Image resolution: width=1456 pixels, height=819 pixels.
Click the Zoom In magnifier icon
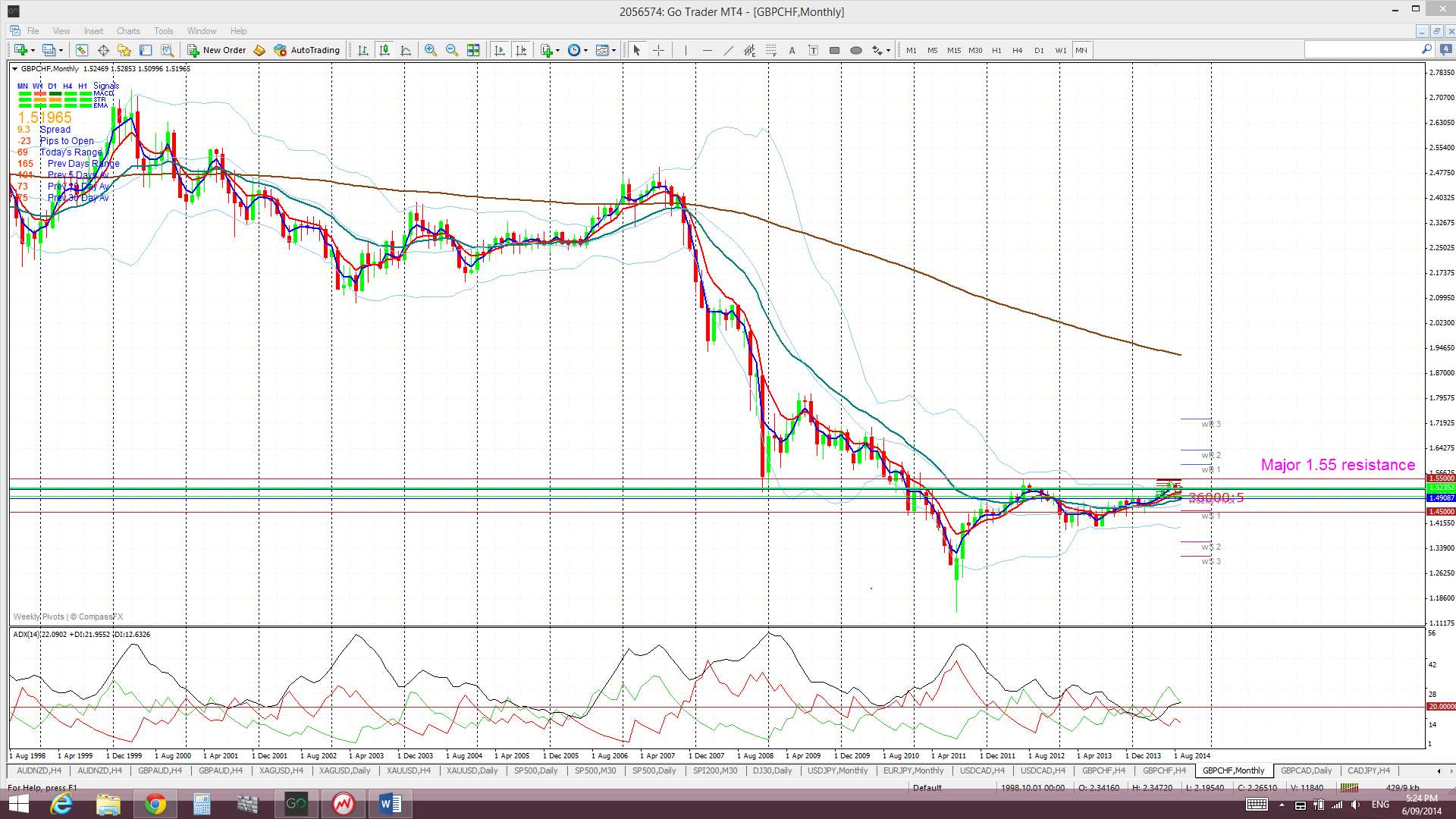click(430, 50)
